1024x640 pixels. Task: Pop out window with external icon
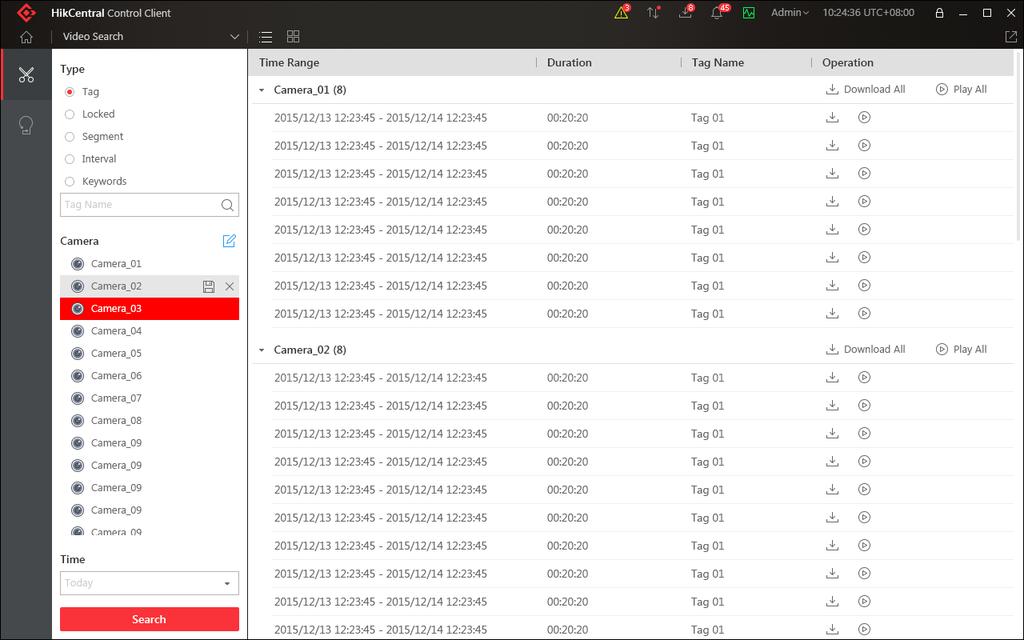[x=1011, y=37]
